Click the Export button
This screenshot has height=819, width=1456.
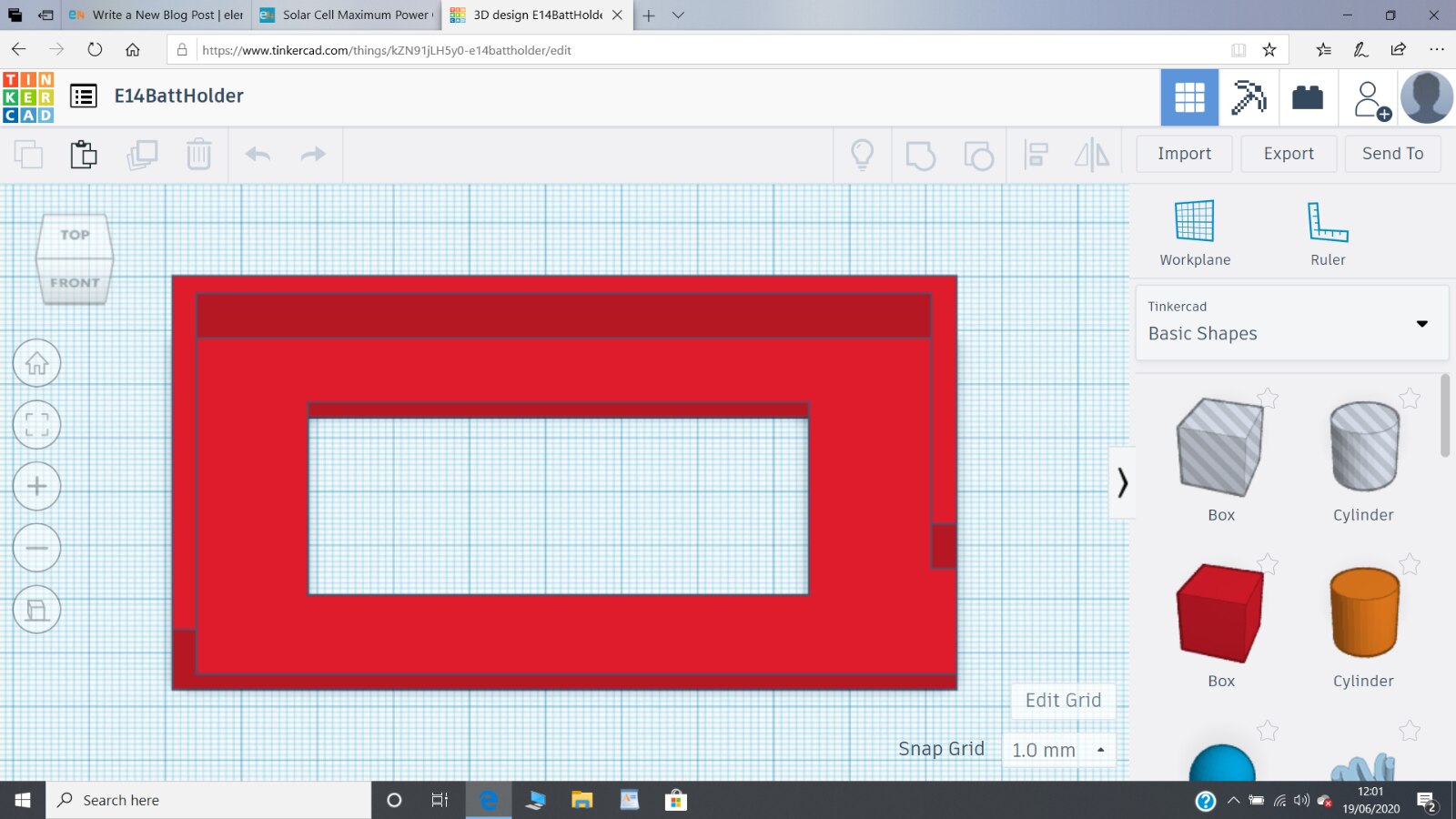1288,154
